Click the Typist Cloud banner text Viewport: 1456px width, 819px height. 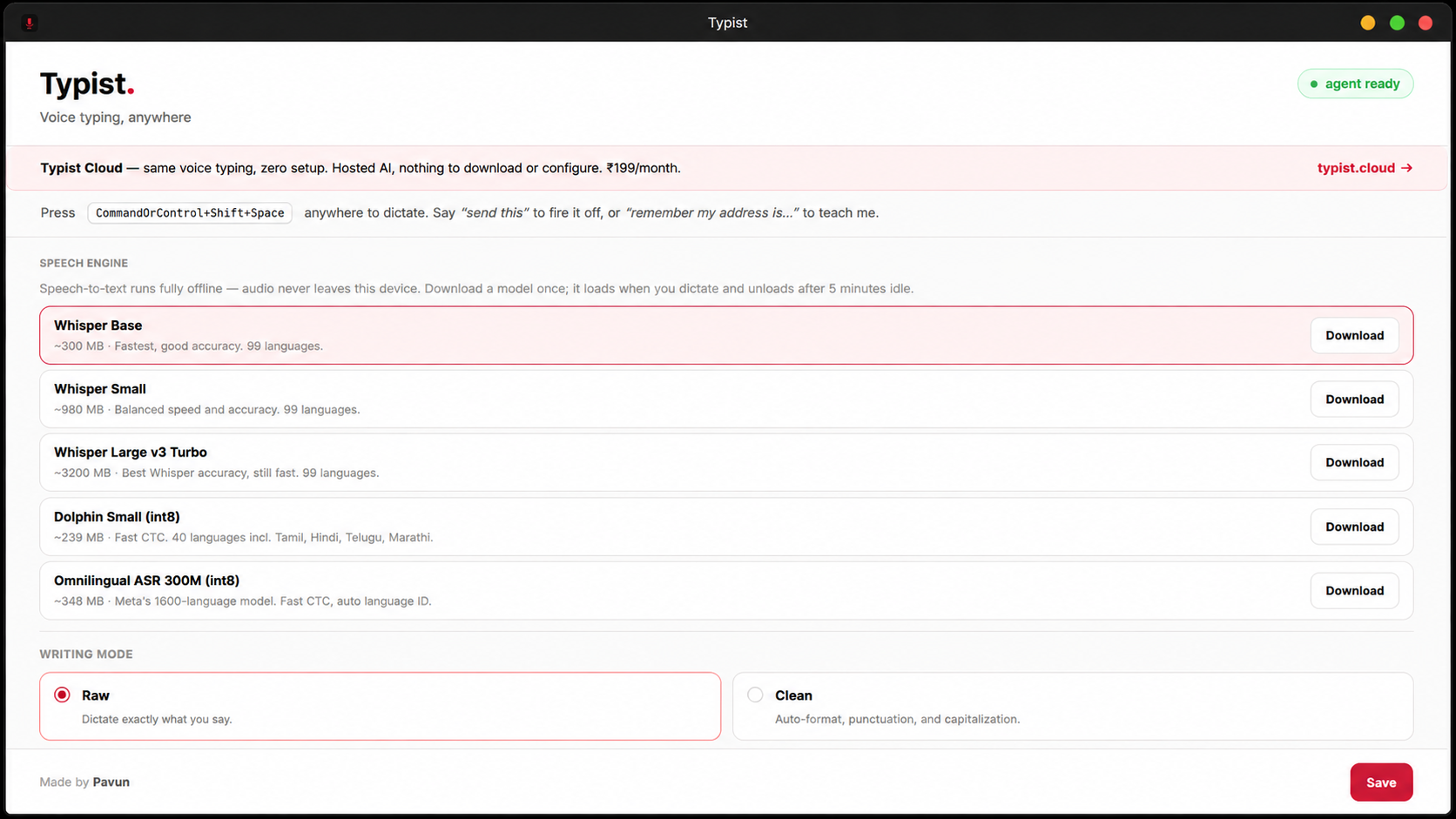(x=361, y=168)
